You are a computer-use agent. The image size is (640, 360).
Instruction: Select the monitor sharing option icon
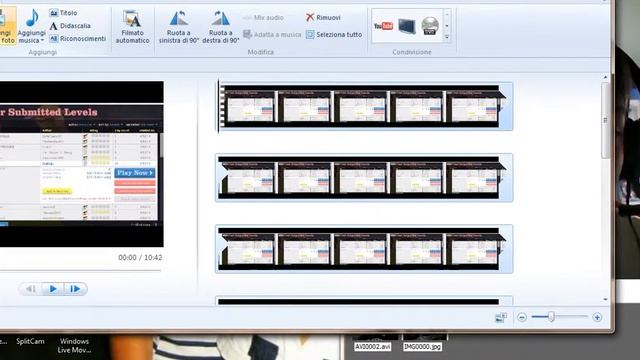click(407, 26)
